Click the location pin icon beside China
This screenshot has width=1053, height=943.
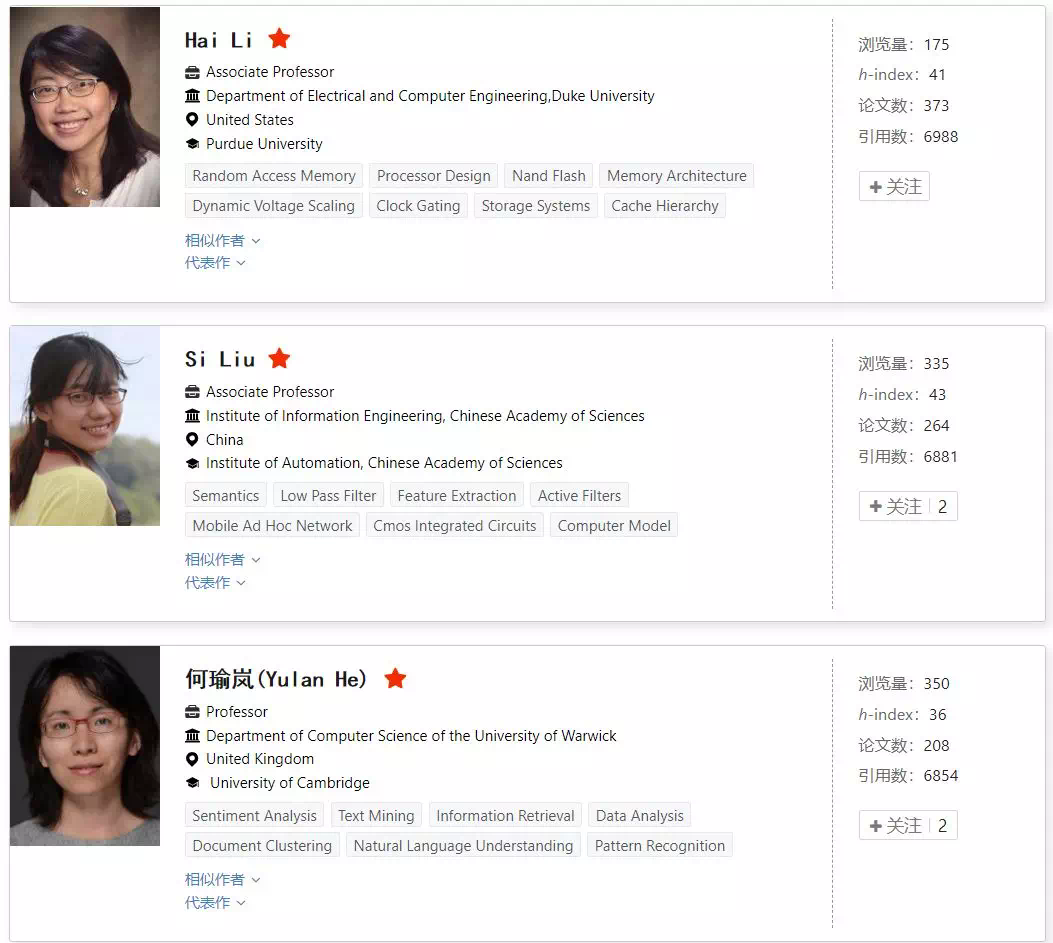192,439
